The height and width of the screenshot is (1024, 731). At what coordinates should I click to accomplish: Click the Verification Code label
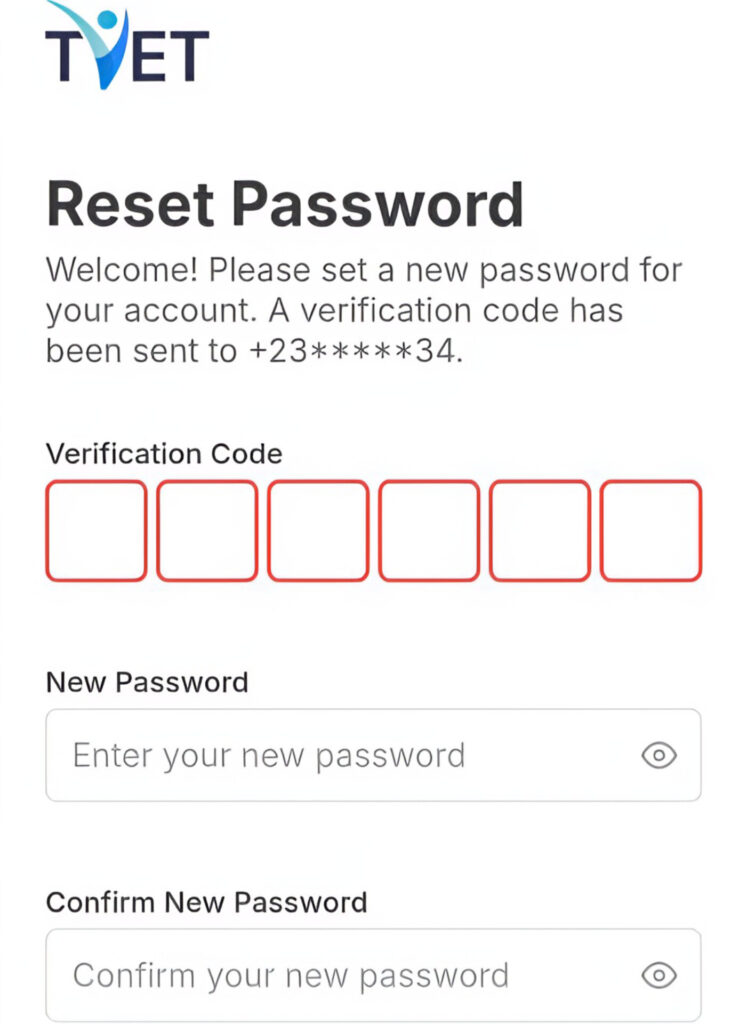[164, 453]
